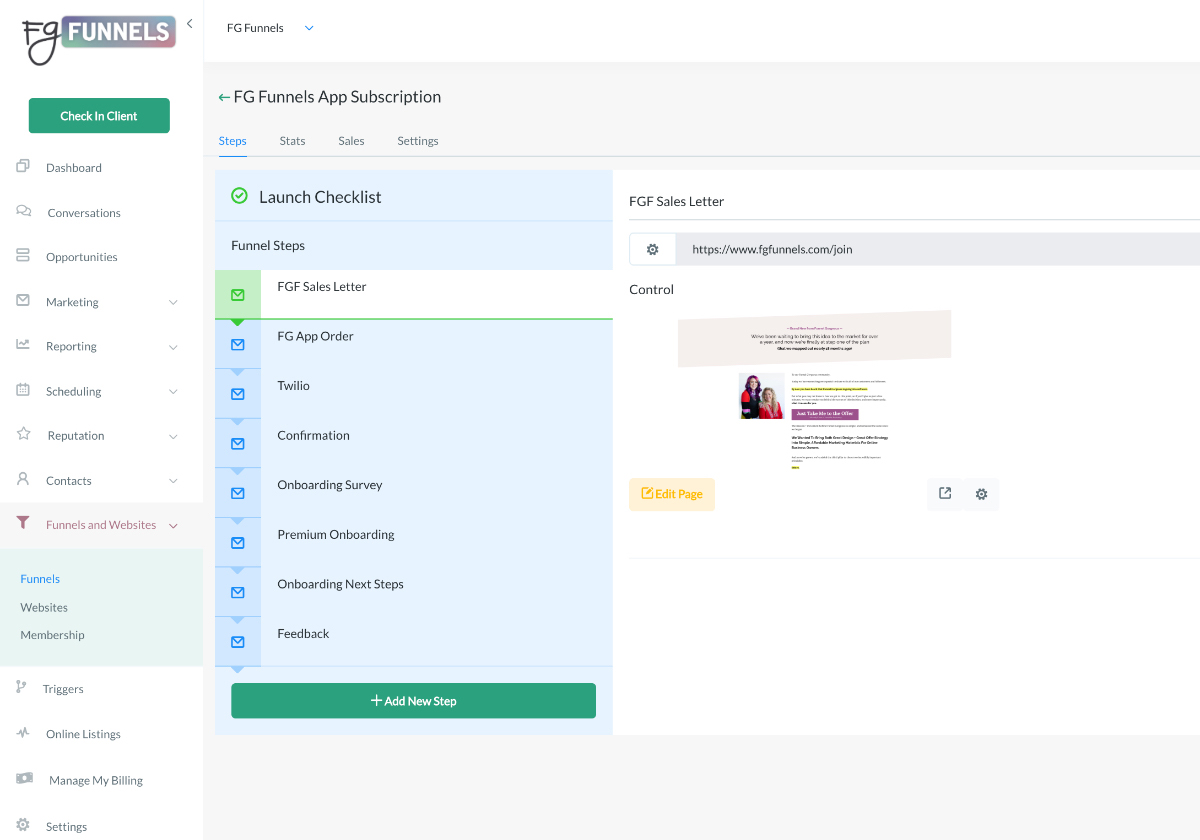Open the Membership submenu item
Viewport: 1200px width, 840px height.
(52, 635)
